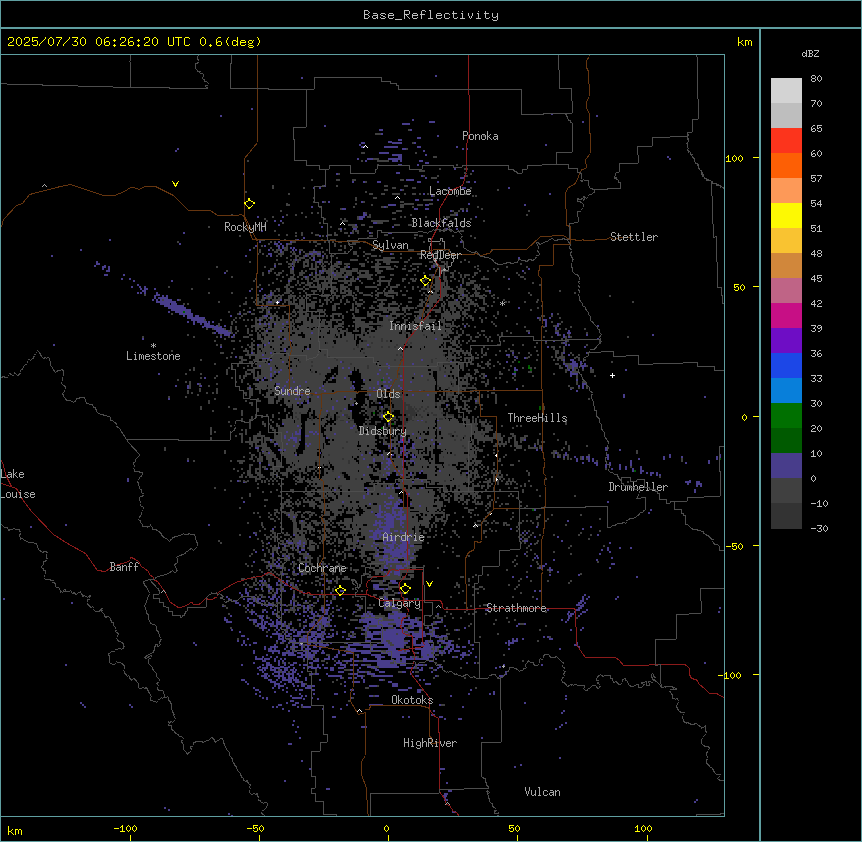Select the 10 dBZ purple color swatch
The image size is (862, 842).
pos(786,466)
